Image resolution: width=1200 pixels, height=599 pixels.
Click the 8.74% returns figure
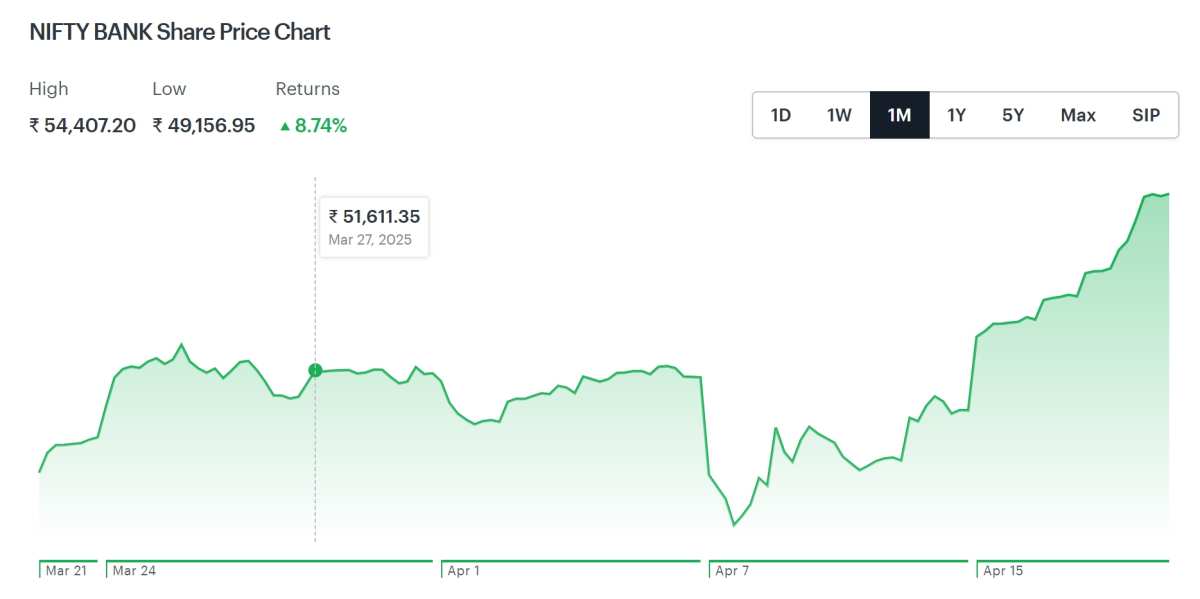(321, 125)
